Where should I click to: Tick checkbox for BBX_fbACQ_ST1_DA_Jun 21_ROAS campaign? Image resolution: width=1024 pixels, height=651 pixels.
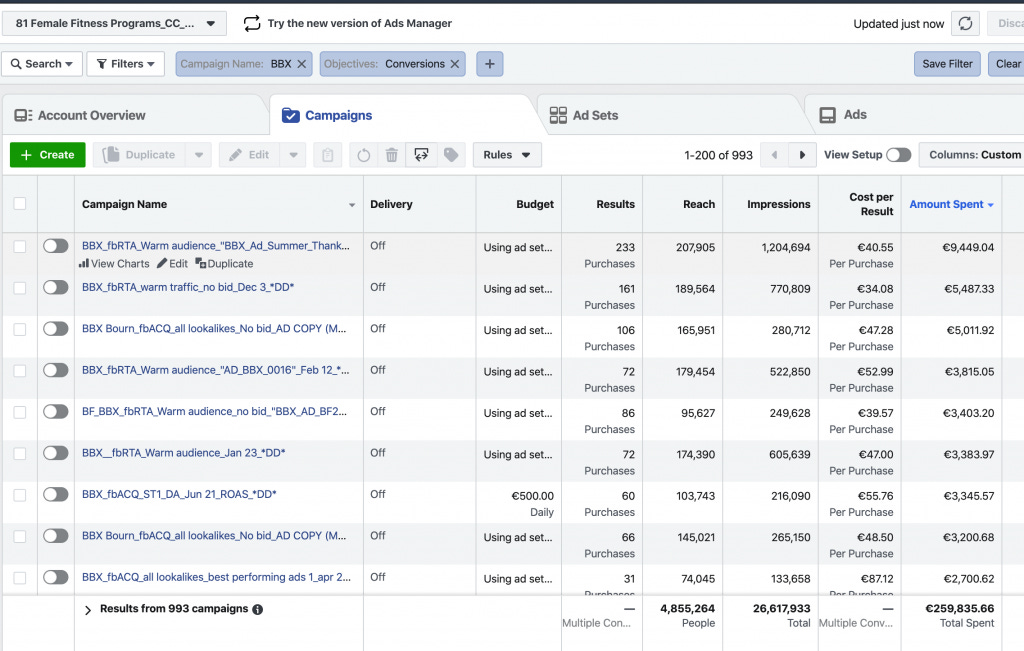20,495
